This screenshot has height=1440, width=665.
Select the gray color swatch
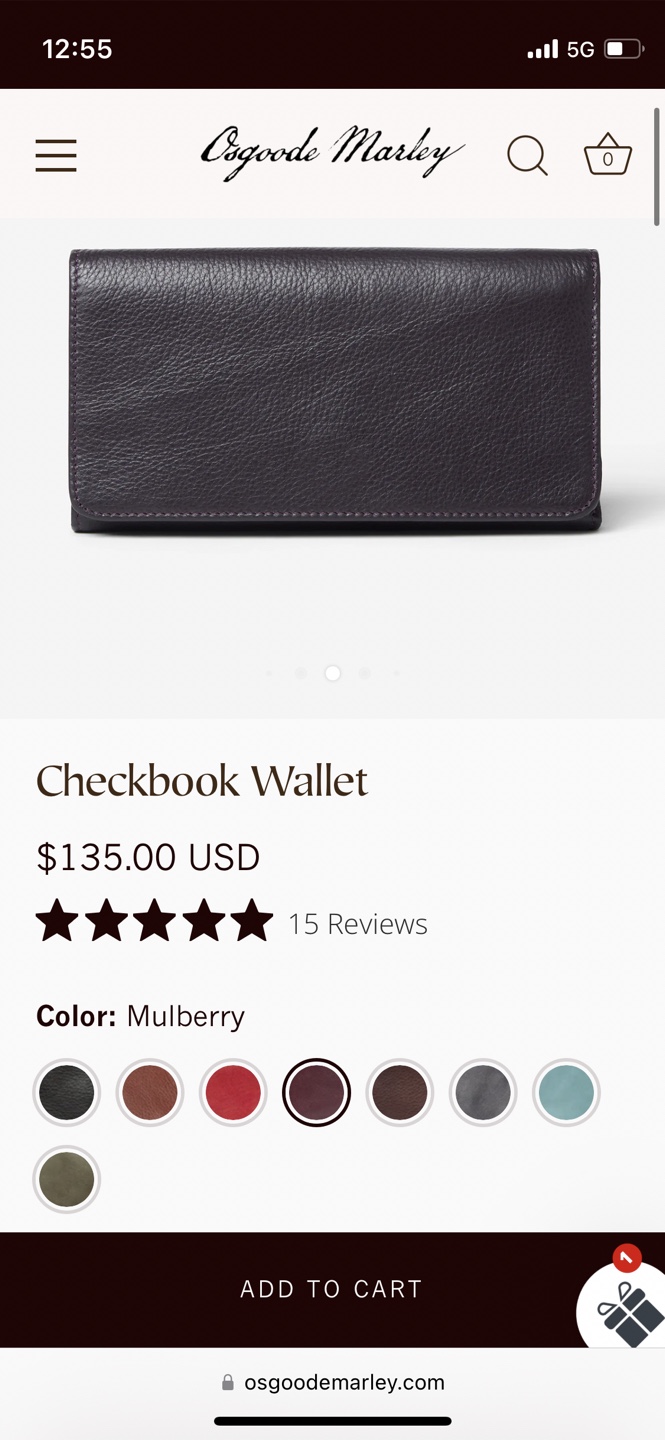(483, 1093)
